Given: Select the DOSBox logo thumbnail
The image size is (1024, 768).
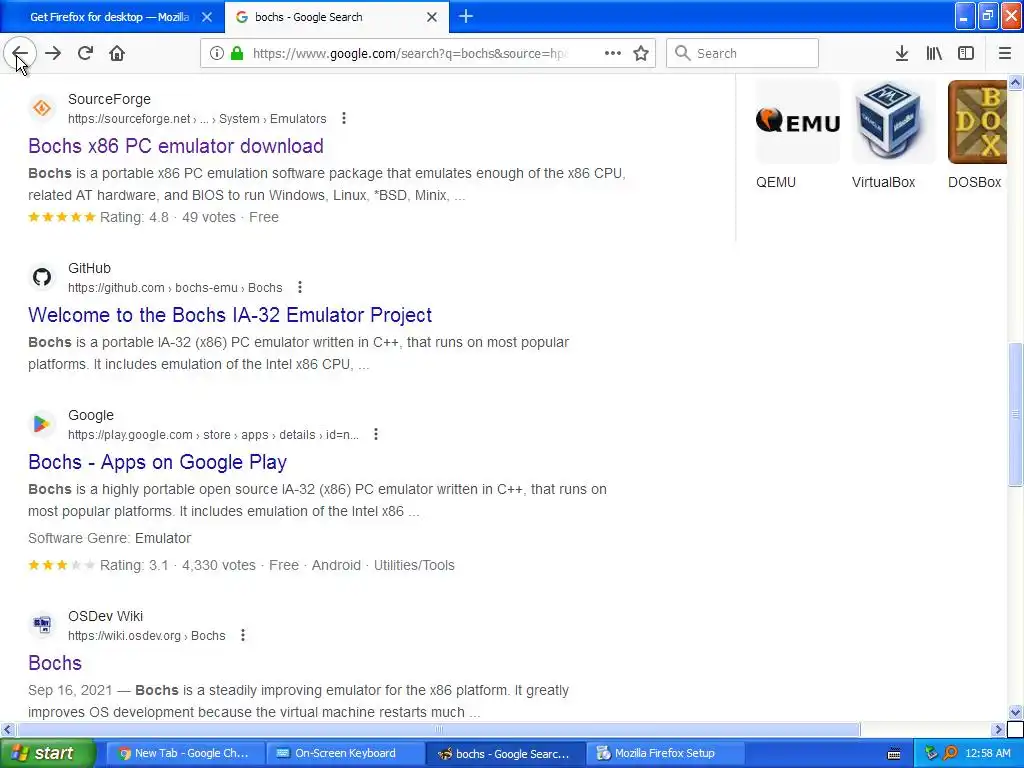Looking at the screenshot, I should pyautogui.click(x=978, y=121).
